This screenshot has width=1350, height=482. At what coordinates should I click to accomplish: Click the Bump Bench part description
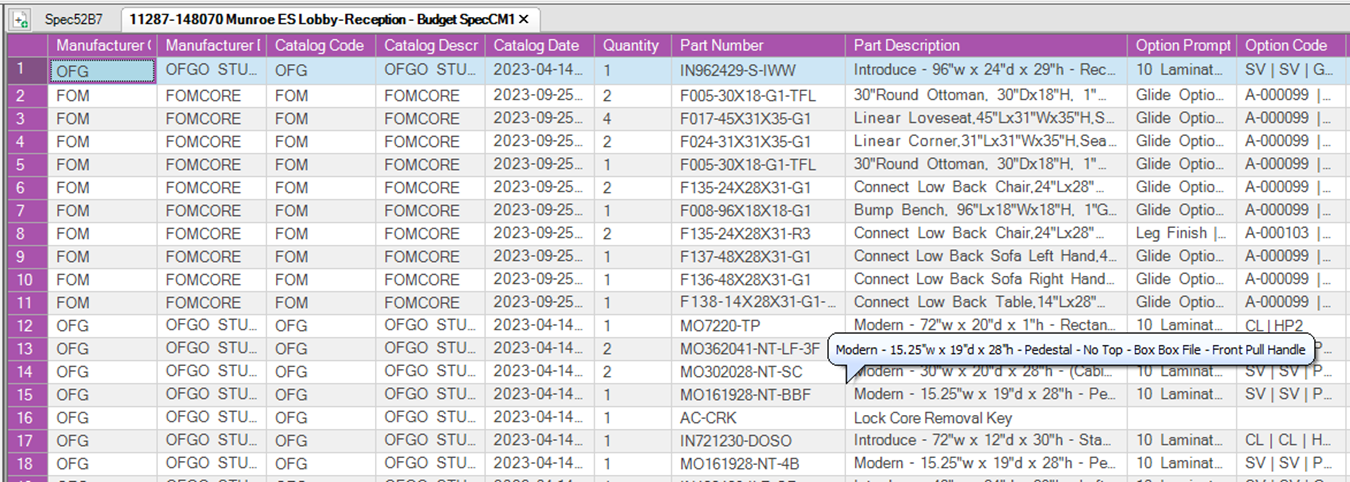click(x=986, y=210)
